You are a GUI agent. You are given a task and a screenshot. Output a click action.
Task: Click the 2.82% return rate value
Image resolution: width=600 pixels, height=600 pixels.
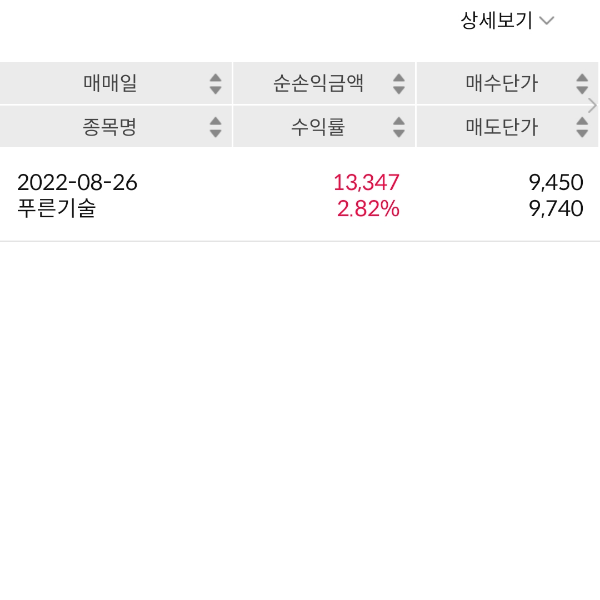pyautogui.click(x=366, y=210)
